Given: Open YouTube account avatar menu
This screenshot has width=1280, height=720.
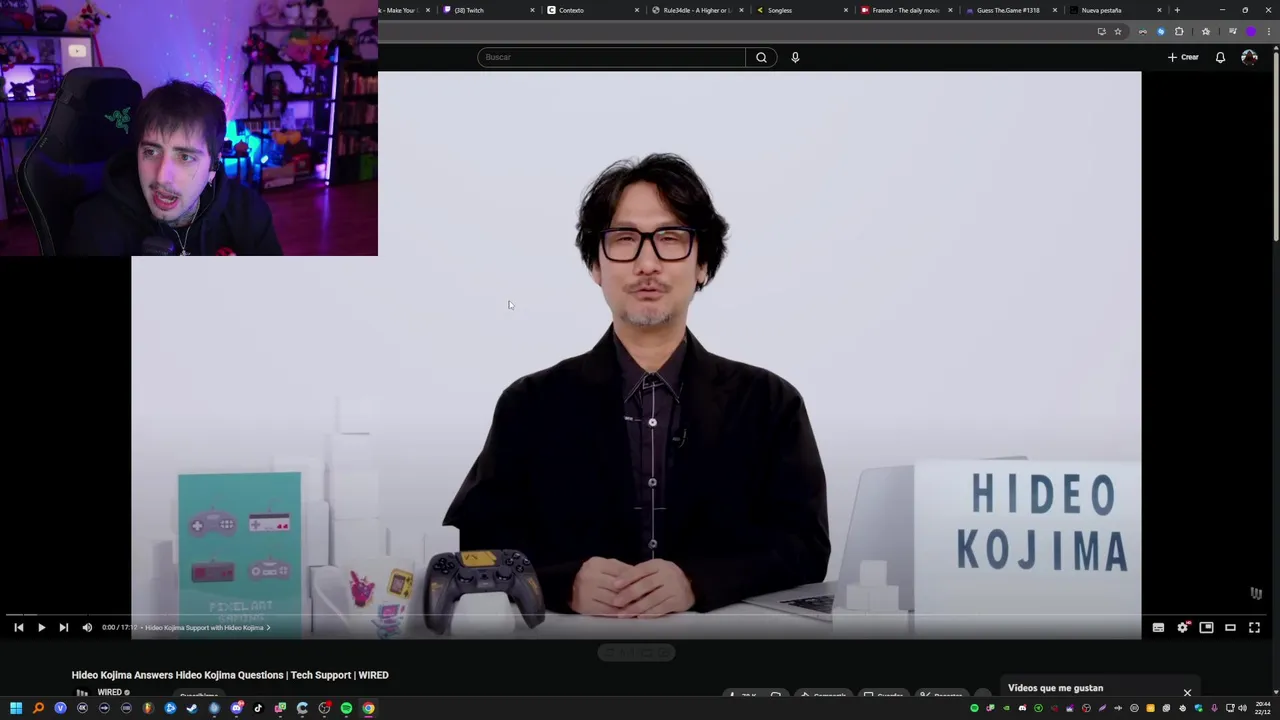Looking at the screenshot, I should point(1249,57).
